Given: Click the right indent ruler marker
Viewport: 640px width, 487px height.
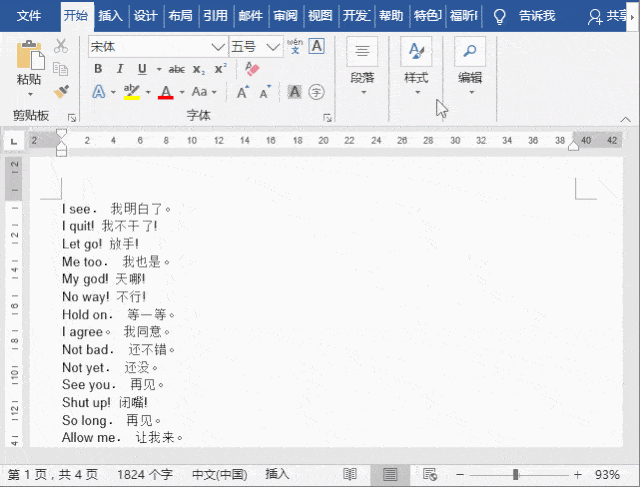Looking at the screenshot, I should coord(573,146).
